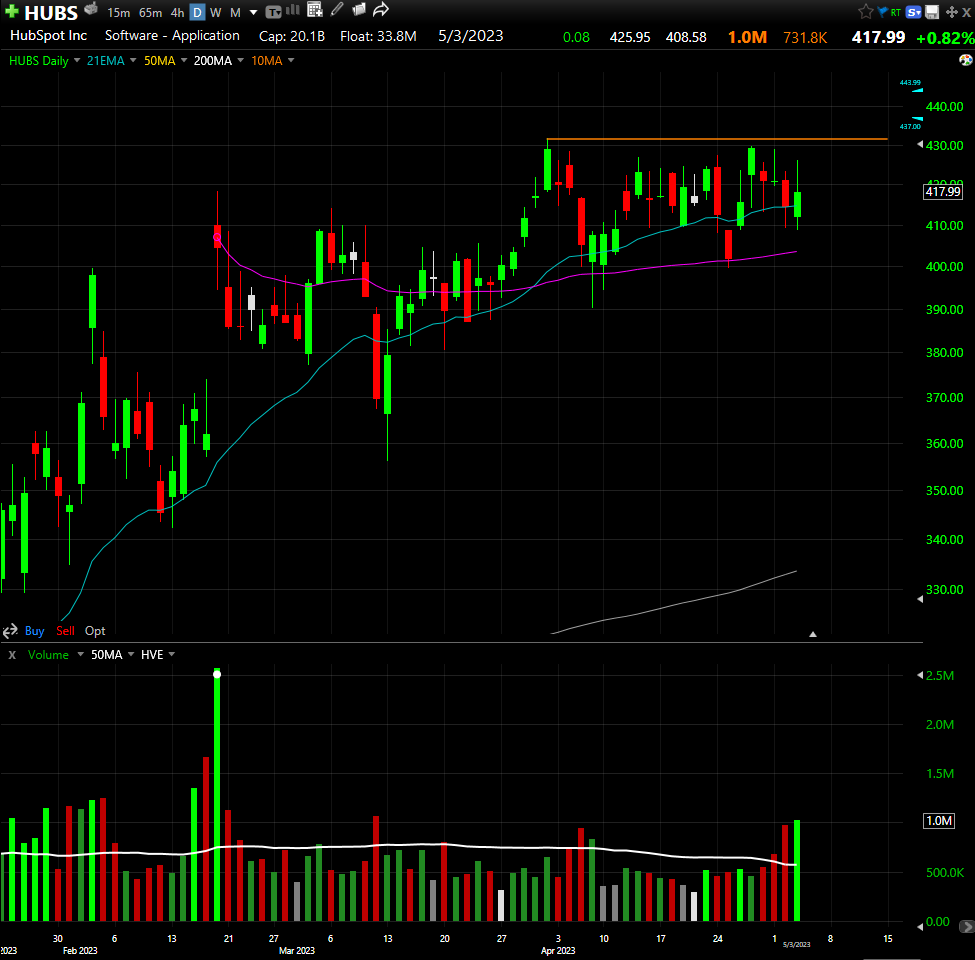Toggle the RT real-time indicator
The width and height of the screenshot is (975, 960).
895,12
